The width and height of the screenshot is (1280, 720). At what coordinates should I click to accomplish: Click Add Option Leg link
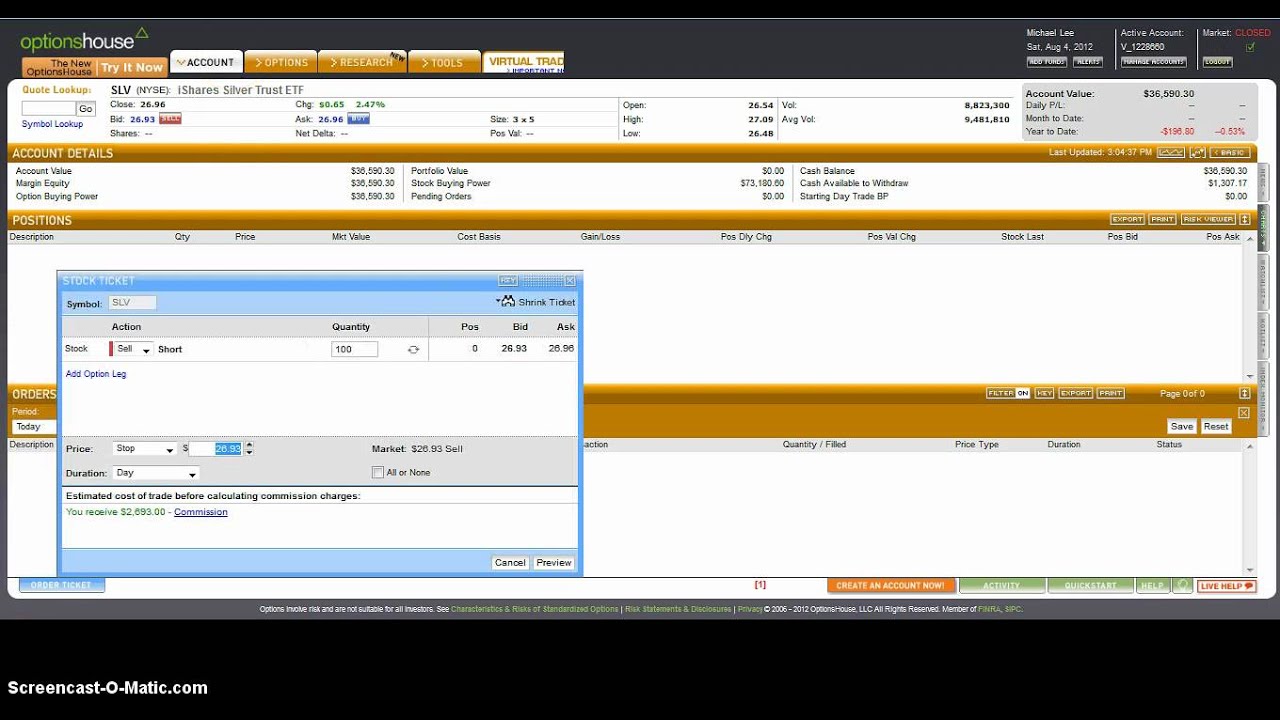pyautogui.click(x=96, y=374)
